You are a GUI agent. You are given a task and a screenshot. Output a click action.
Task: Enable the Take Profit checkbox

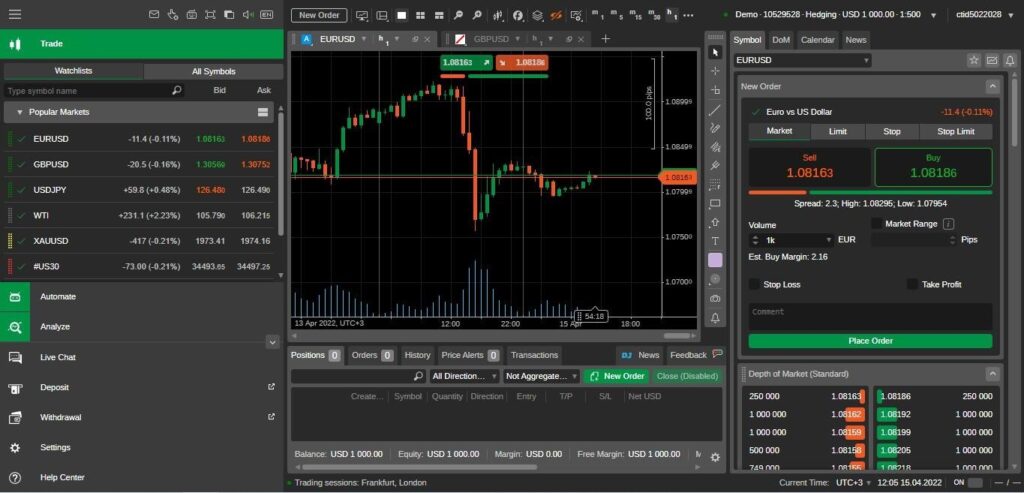912,284
